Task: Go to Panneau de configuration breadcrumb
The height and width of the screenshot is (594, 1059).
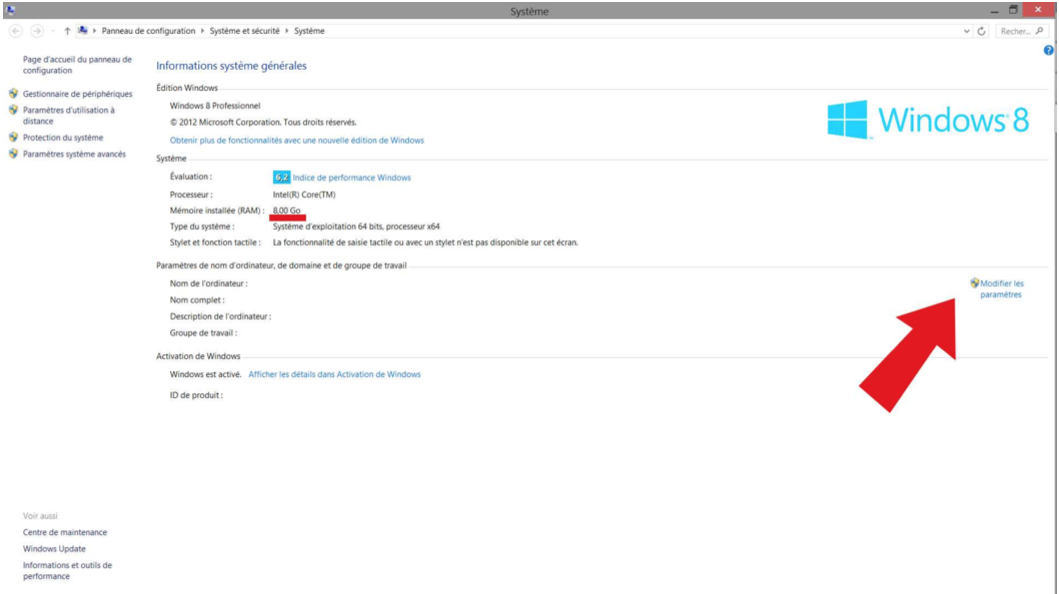Action: [148, 31]
